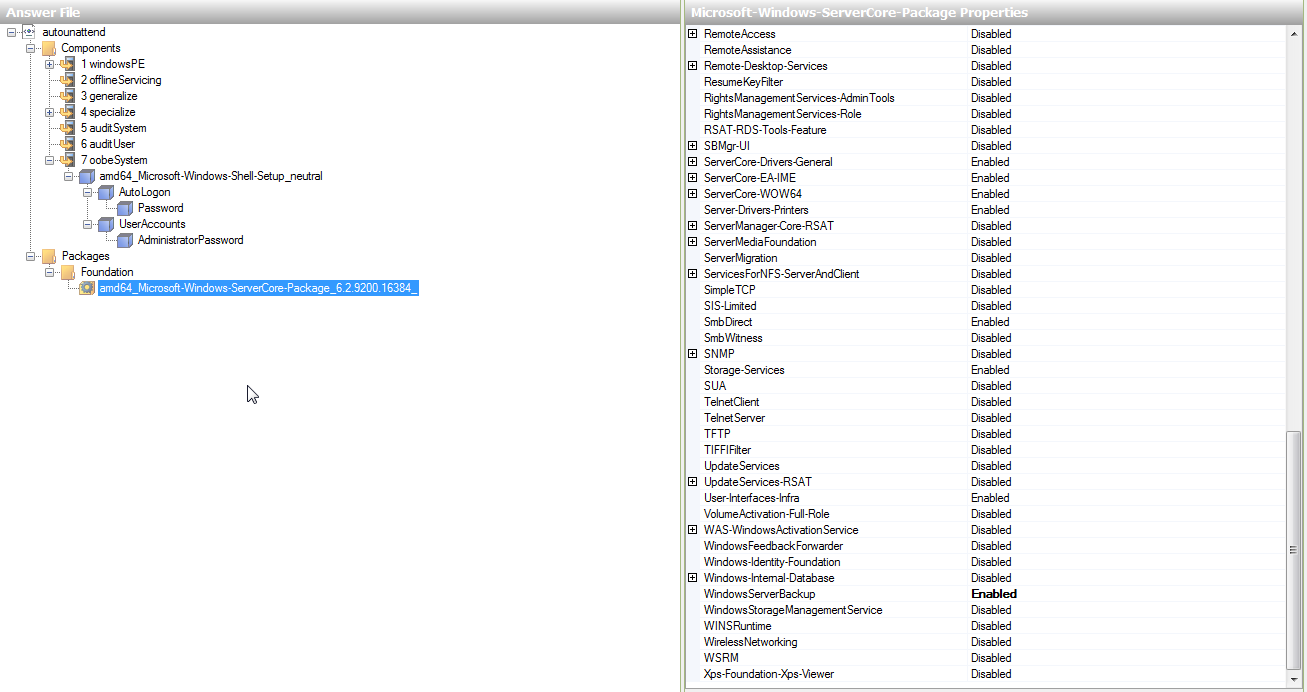Select the 3 generalize pass icon
This screenshot has height=692, width=1307.
tap(67, 96)
